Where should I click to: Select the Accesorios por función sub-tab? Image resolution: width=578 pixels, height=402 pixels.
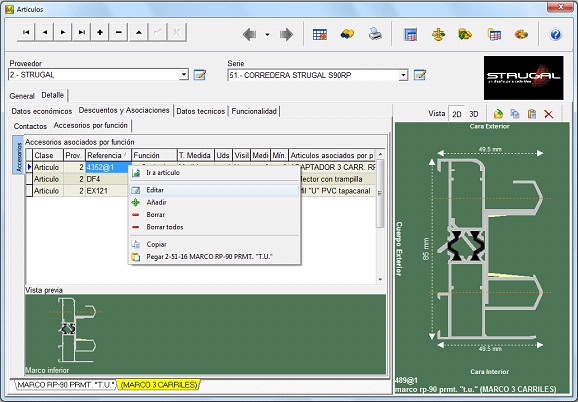(x=90, y=125)
